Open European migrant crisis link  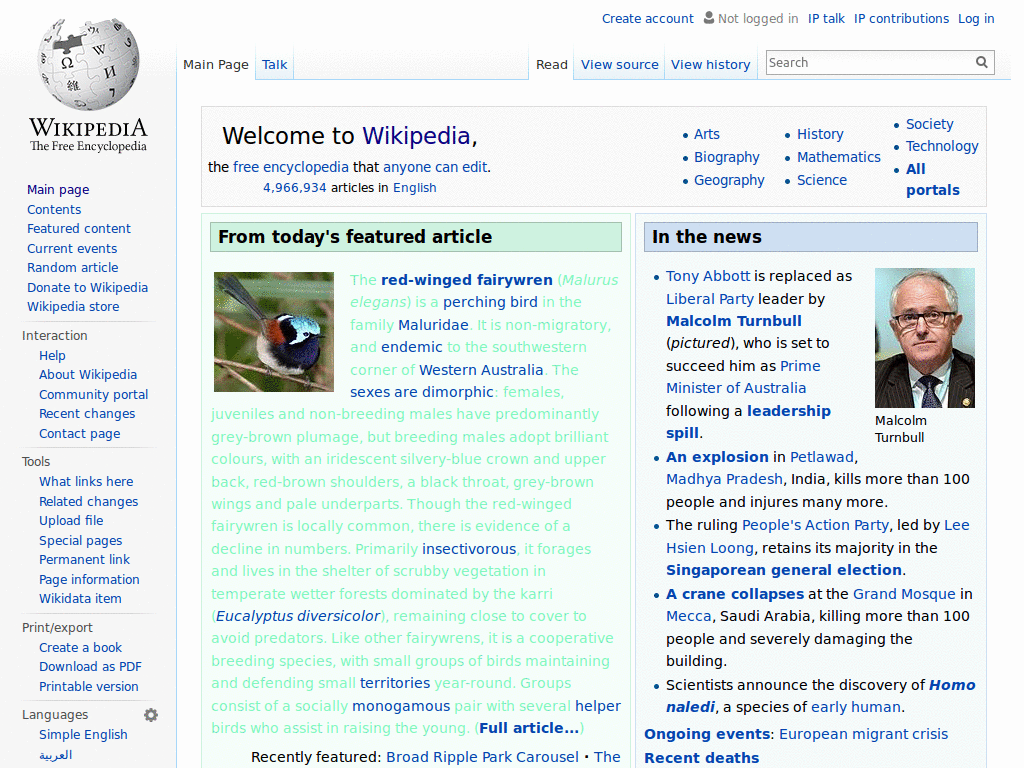click(x=863, y=734)
